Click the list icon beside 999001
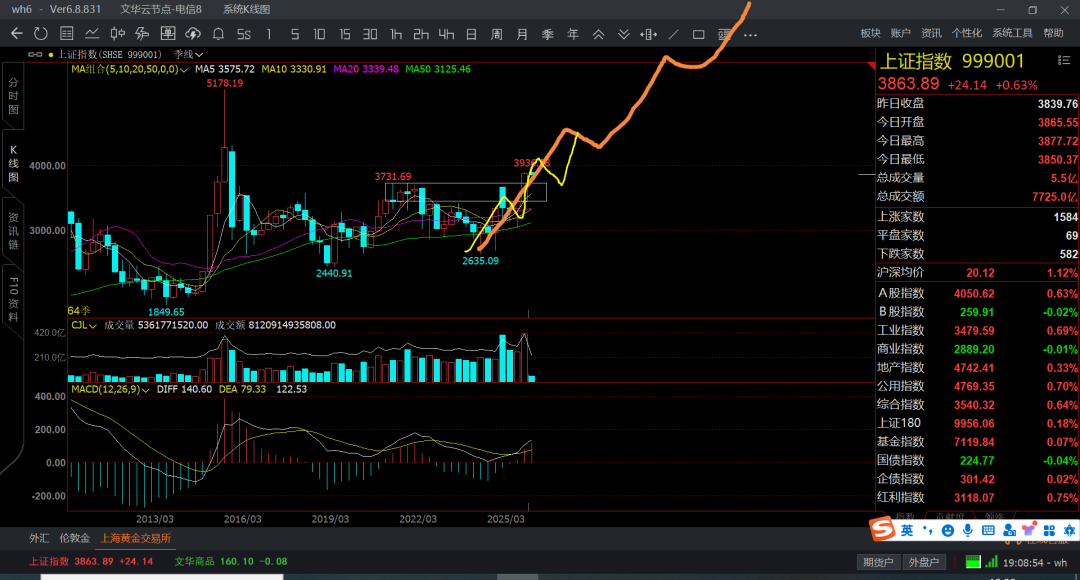This screenshot has width=1080, height=580. pos(1063,61)
